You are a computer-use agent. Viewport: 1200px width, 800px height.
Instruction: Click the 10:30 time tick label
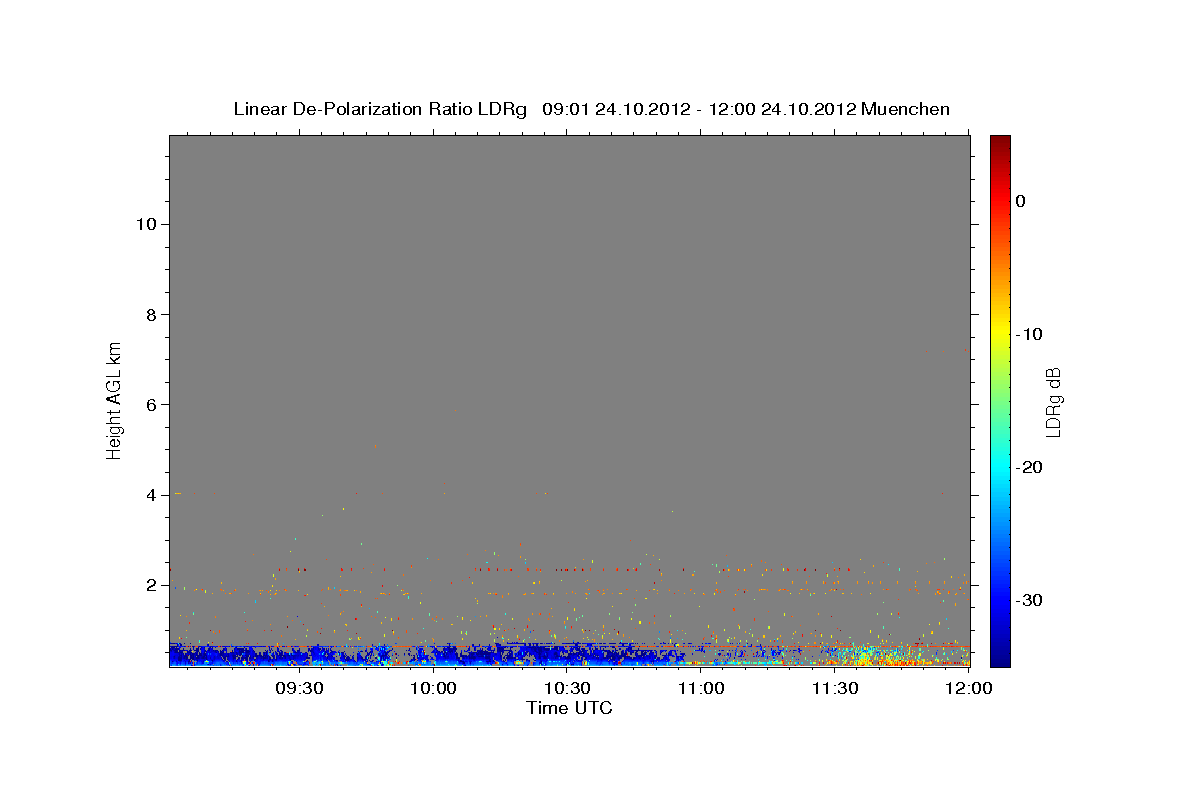point(568,688)
